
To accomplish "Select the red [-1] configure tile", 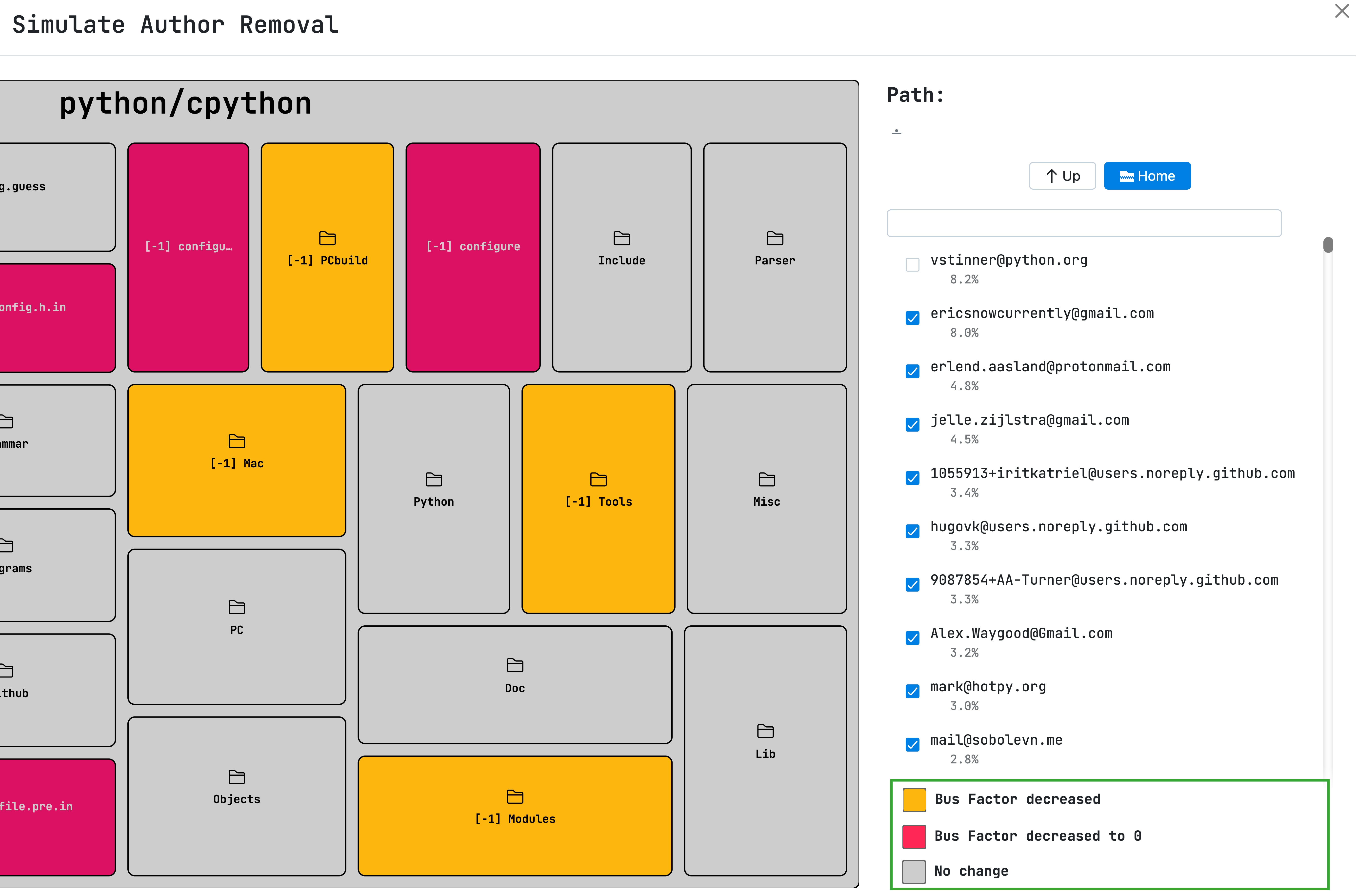I will click(473, 258).
